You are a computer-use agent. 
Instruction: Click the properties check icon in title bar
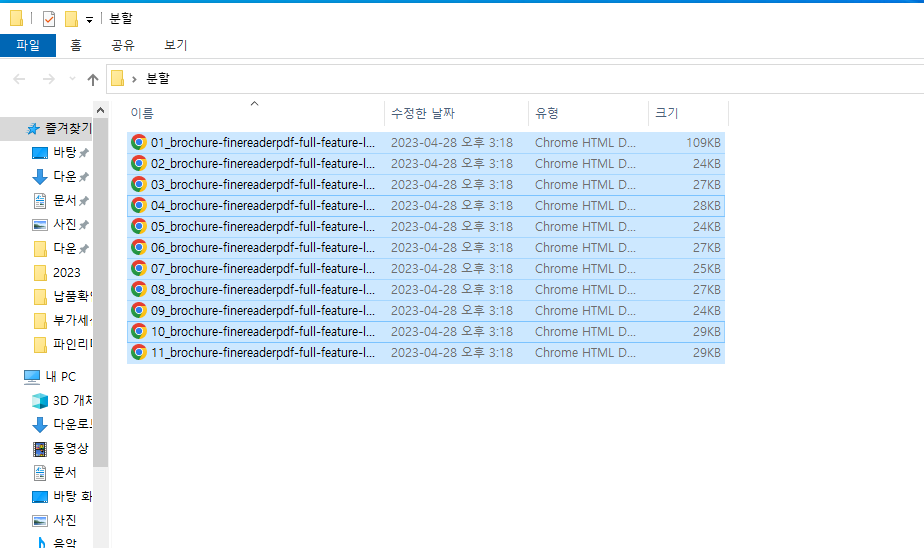pos(49,19)
